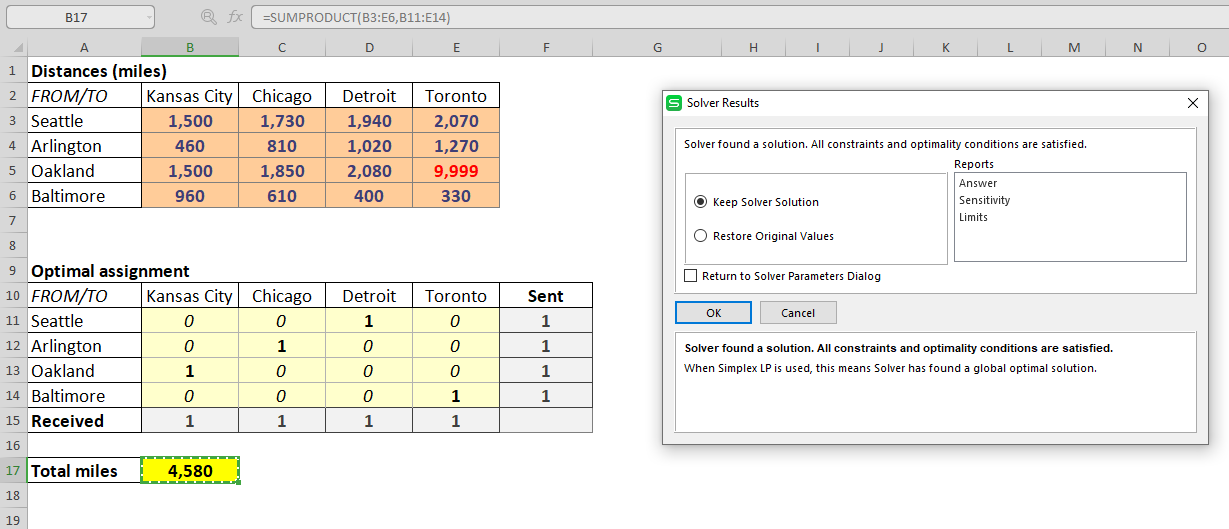Click the red 9,999 Oakland-Toronto cell
Screen dimensions: 1229x529
point(455,171)
